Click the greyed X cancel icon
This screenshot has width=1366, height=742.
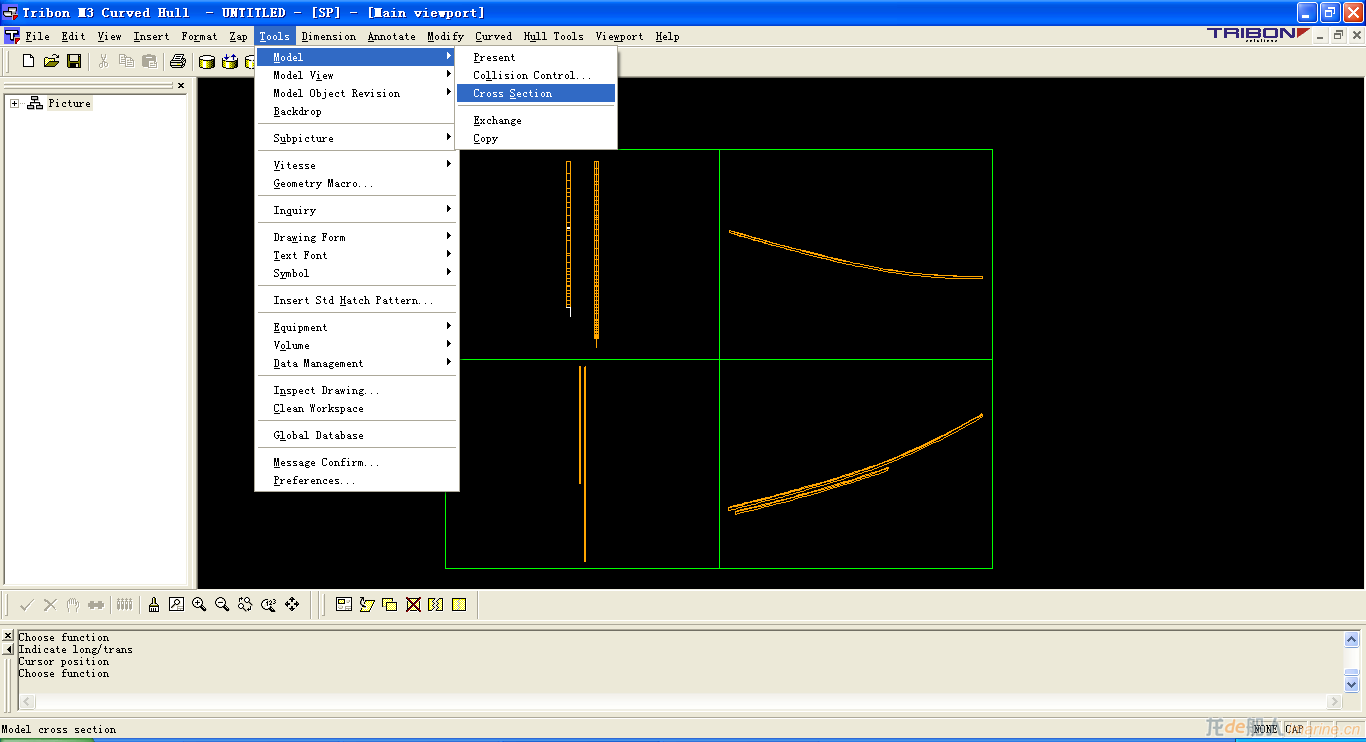(x=50, y=604)
